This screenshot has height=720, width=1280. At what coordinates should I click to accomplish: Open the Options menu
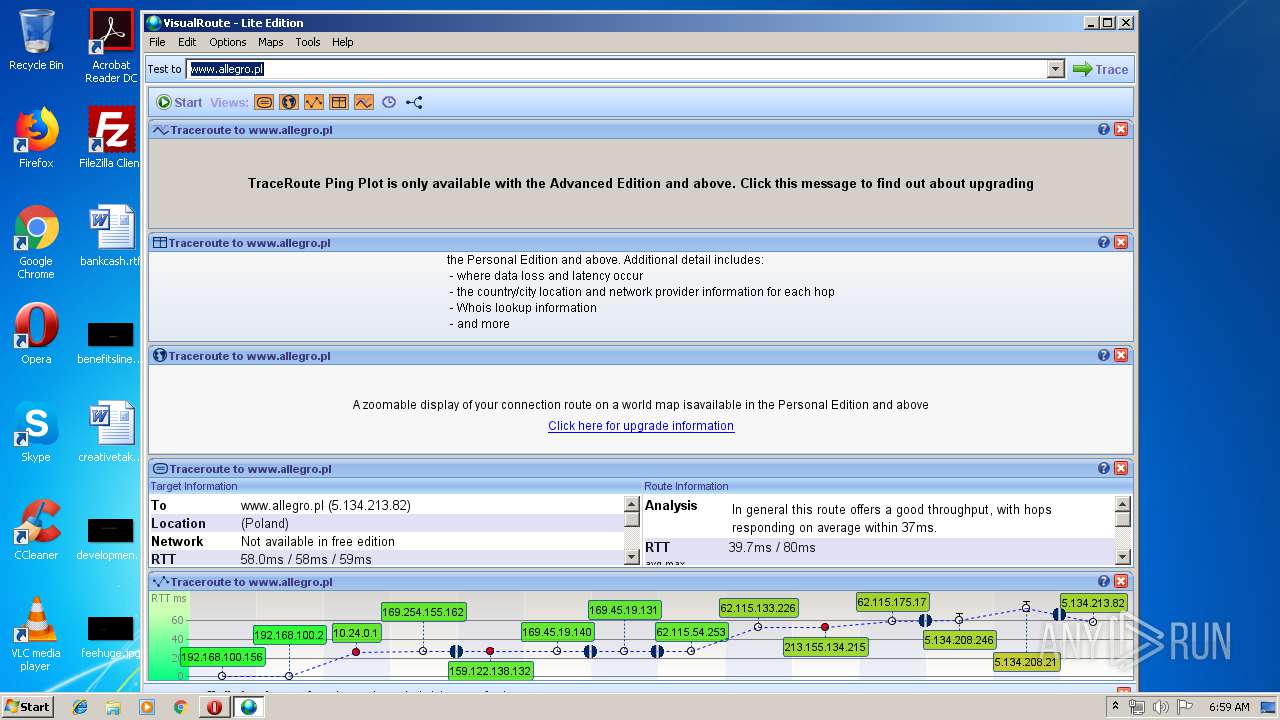pos(228,42)
